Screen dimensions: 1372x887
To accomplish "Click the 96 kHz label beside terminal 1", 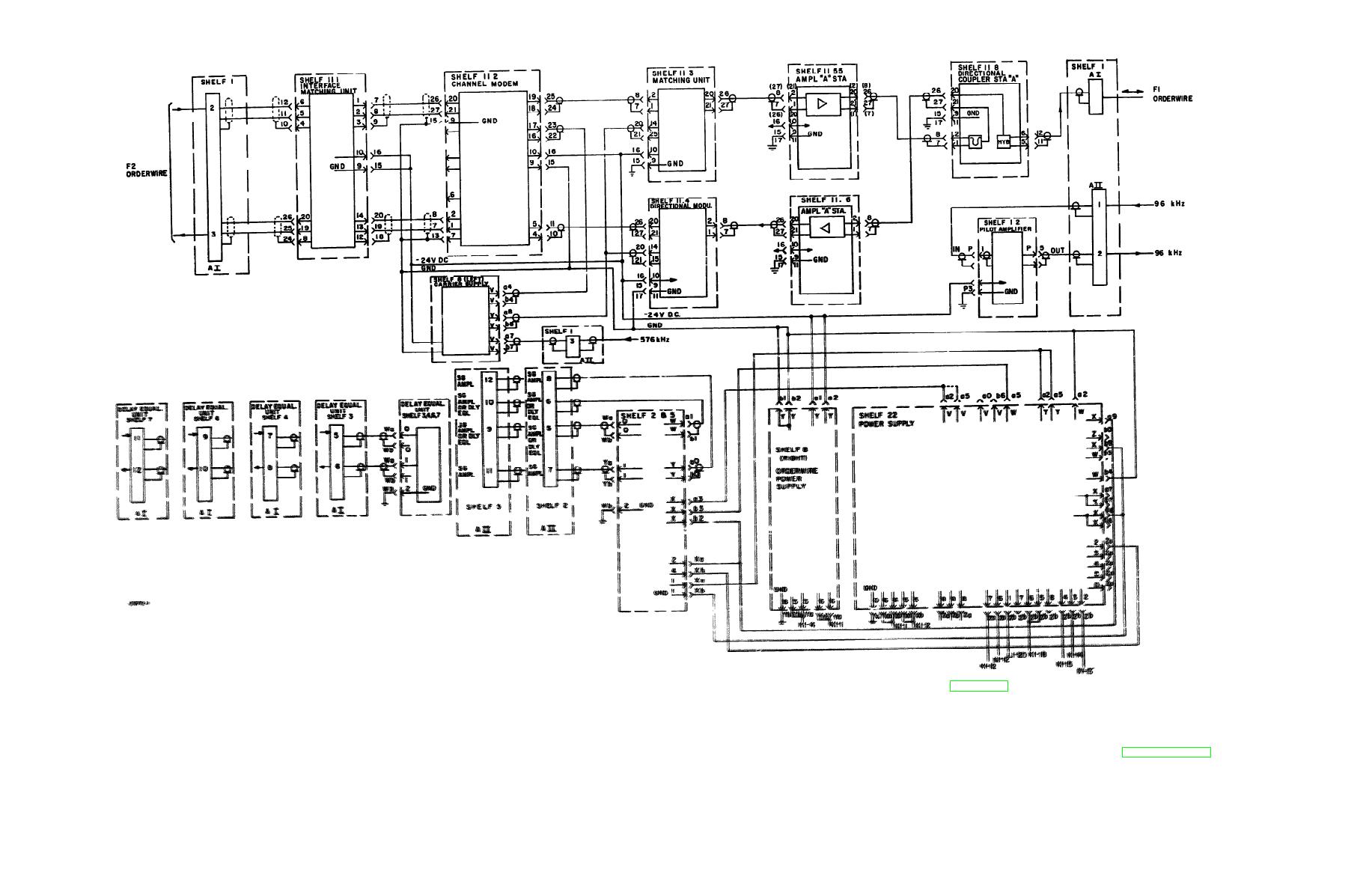I will pyautogui.click(x=1168, y=204).
